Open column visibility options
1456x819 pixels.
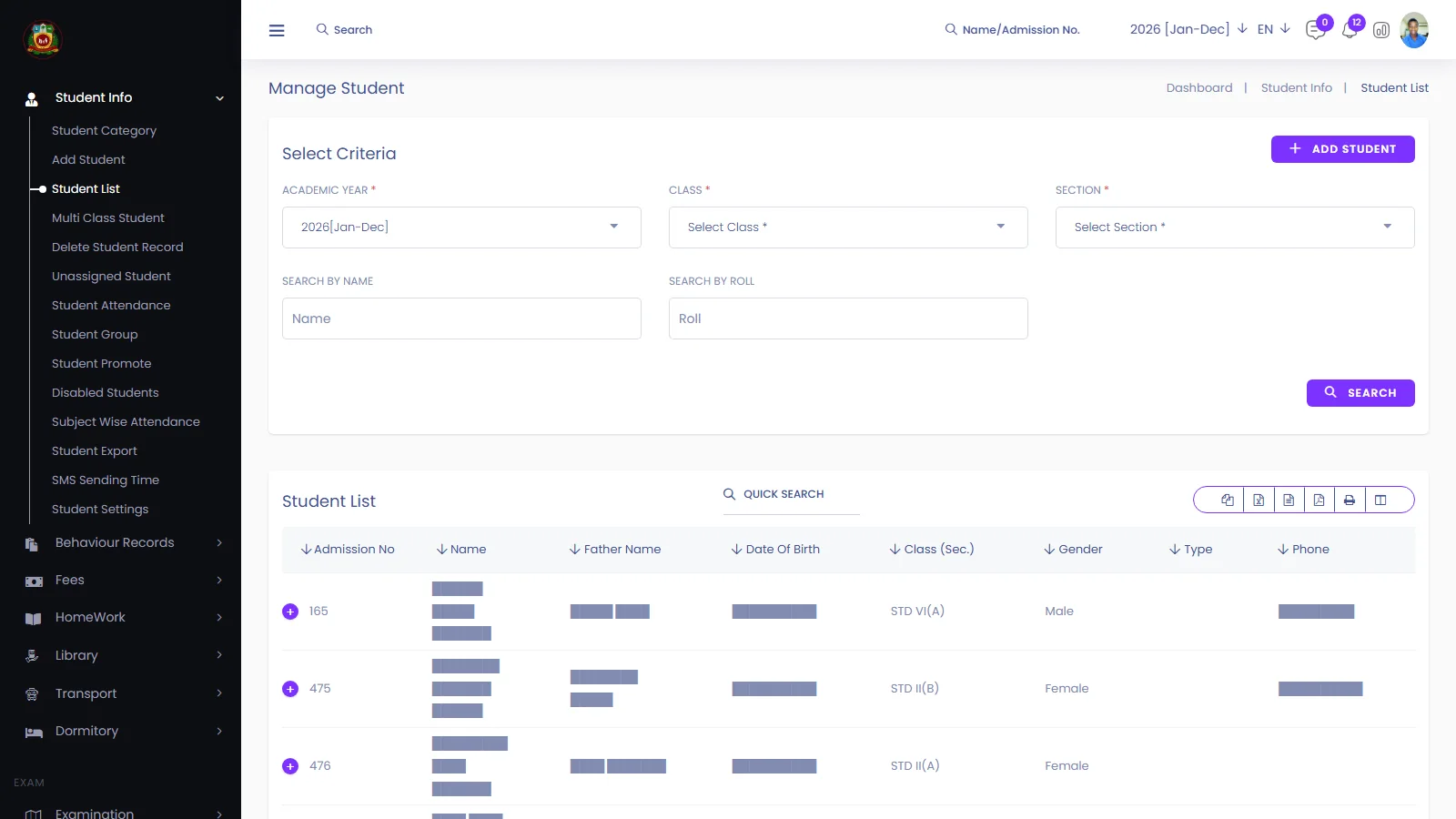(x=1380, y=500)
